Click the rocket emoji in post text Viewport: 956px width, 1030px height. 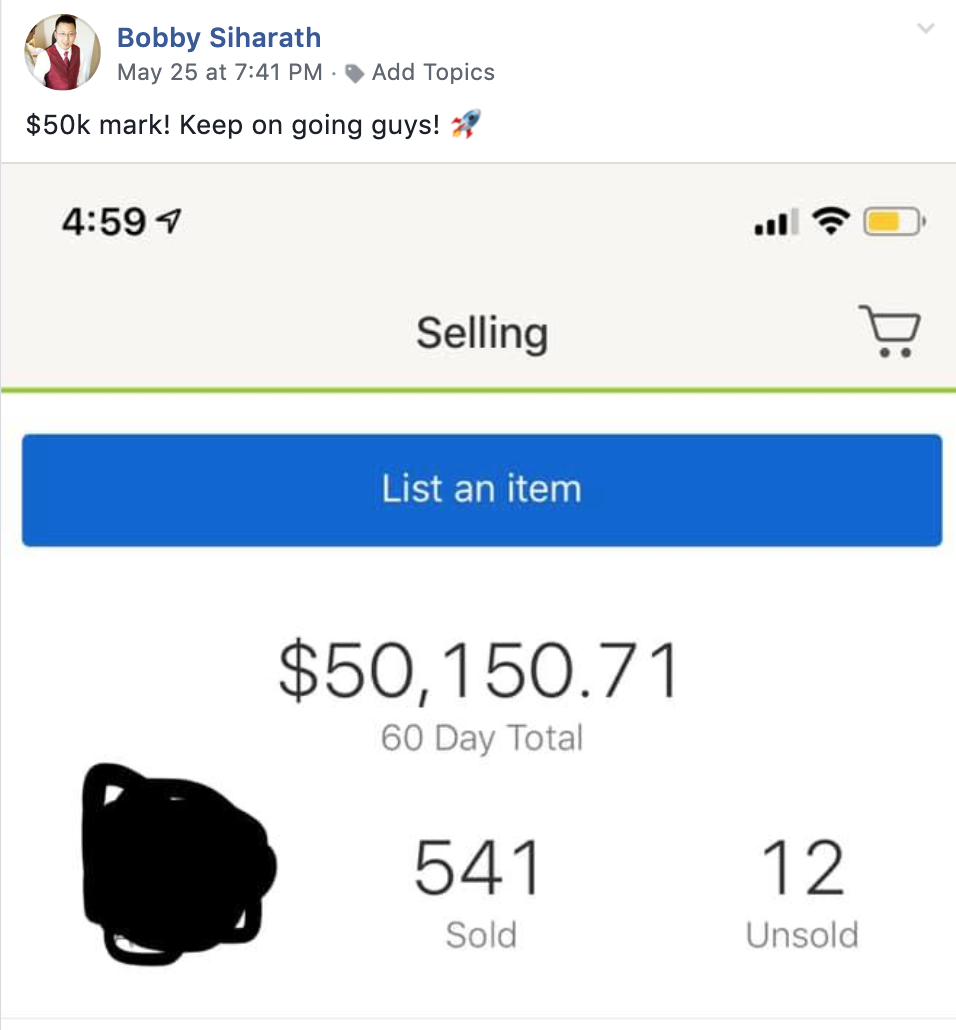[x=466, y=123]
